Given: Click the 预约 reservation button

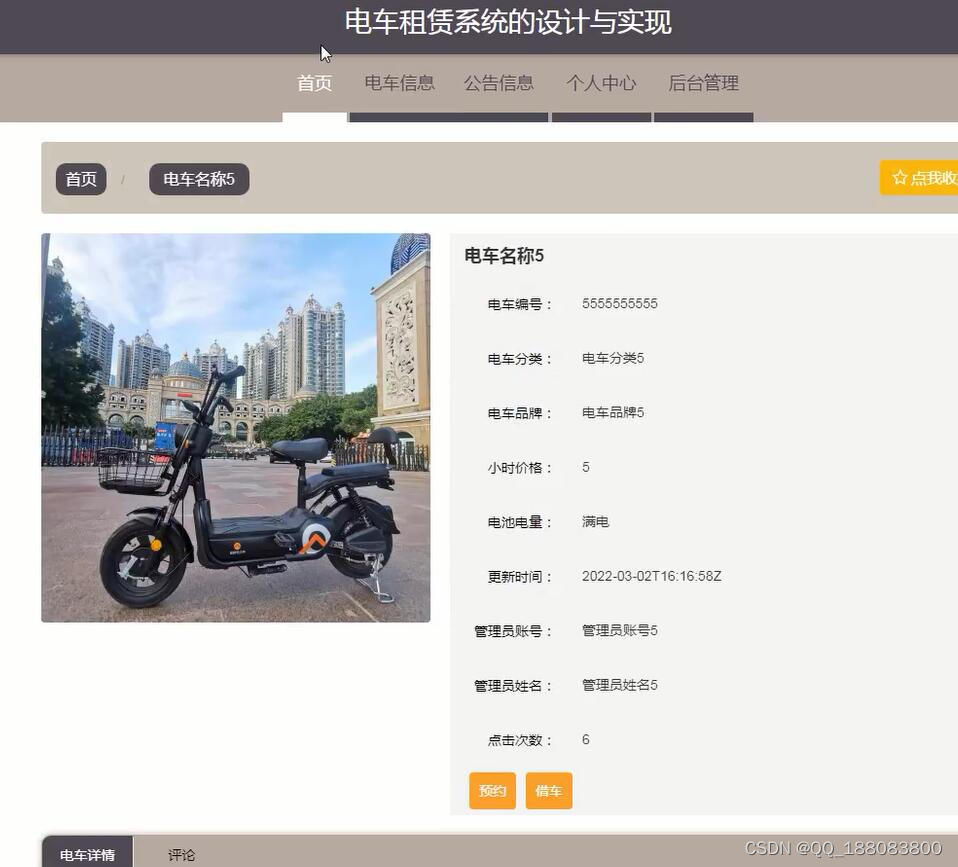Looking at the screenshot, I should point(491,790).
